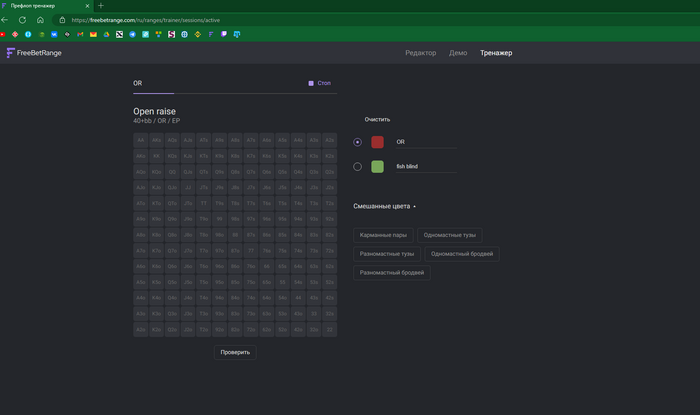Select the fish blind radio button
Image resolution: width=700 pixels, height=415 pixels.
[x=357, y=166]
